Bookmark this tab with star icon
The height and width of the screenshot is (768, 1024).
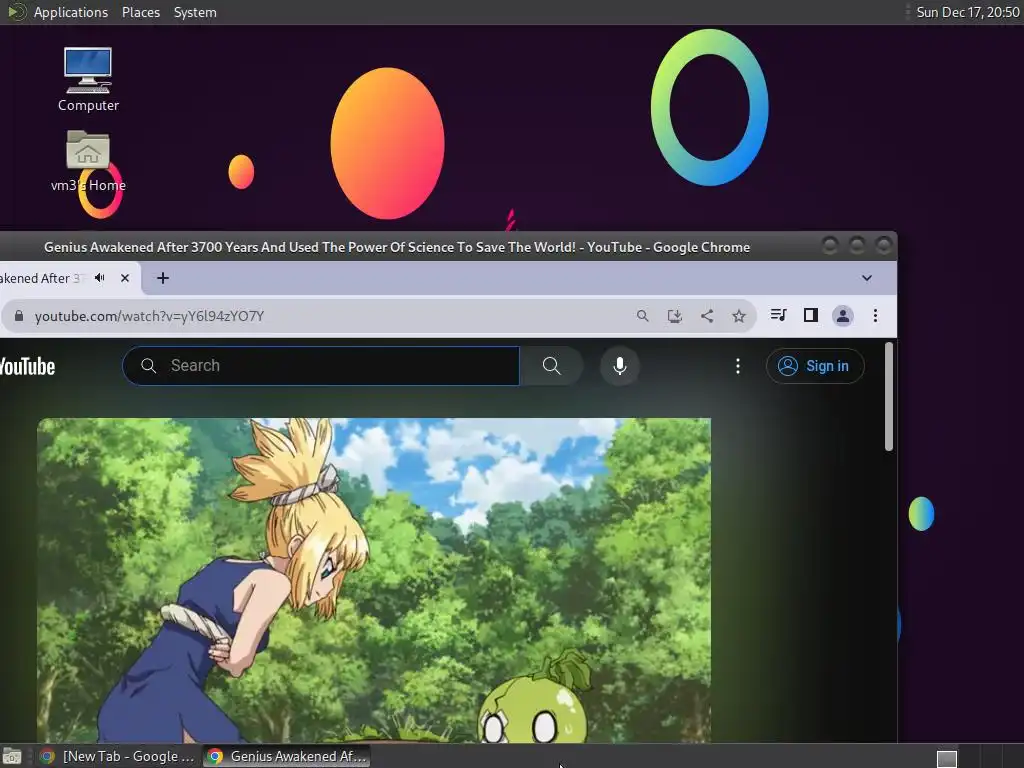point(739,316)
